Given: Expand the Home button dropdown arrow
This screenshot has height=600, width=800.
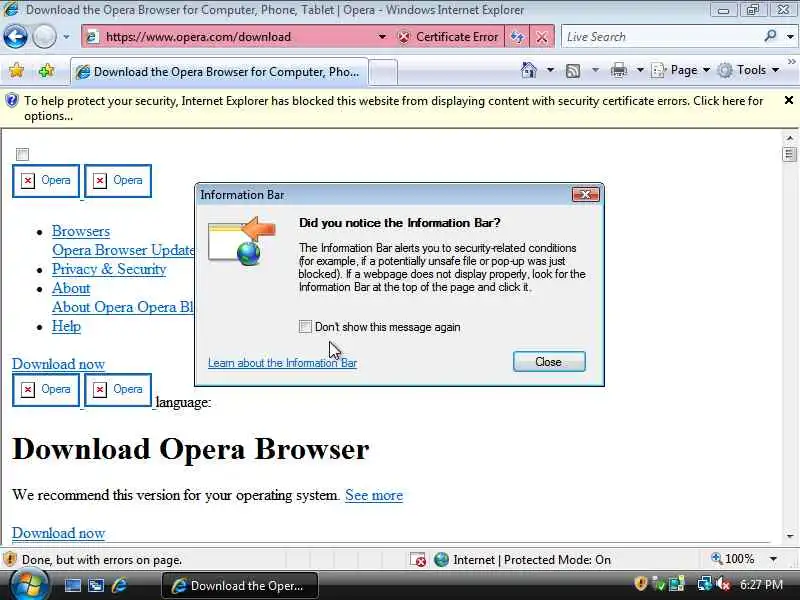Looking at the screenshot, I should coord(550,70).
